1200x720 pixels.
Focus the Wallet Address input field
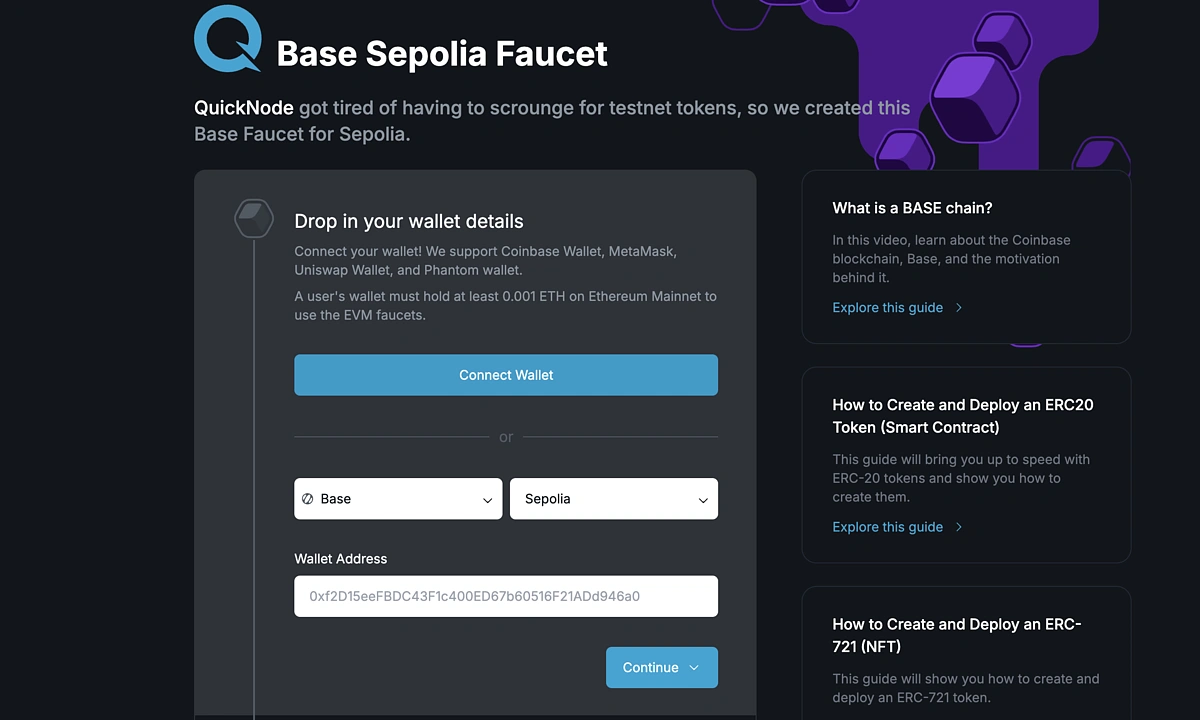tap(506, 596)
